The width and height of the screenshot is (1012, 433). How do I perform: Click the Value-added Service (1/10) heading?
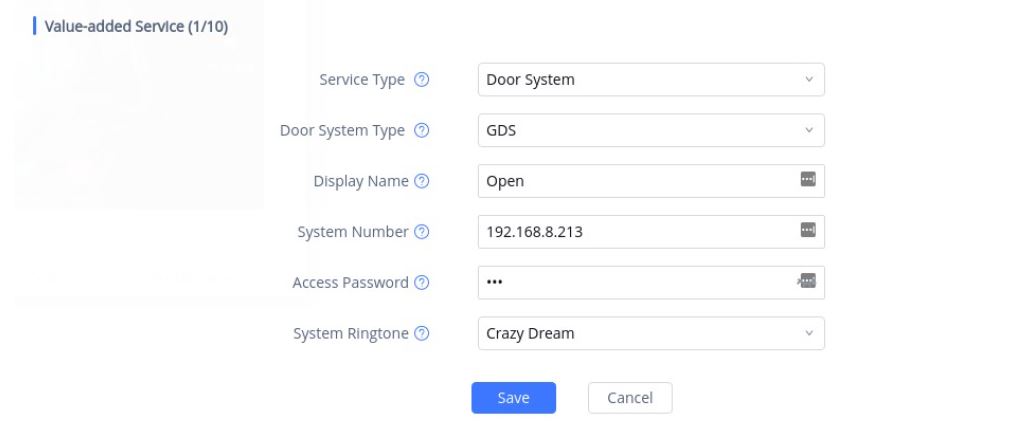(136, 26)
